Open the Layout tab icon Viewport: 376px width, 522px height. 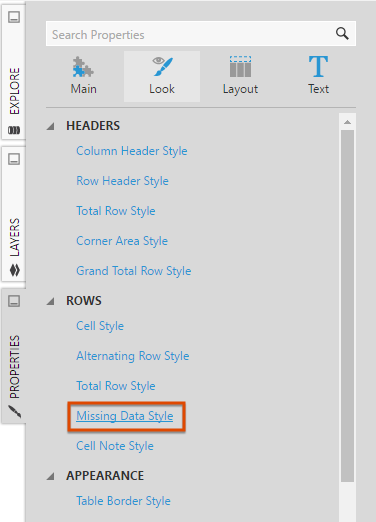pos(240,67)
